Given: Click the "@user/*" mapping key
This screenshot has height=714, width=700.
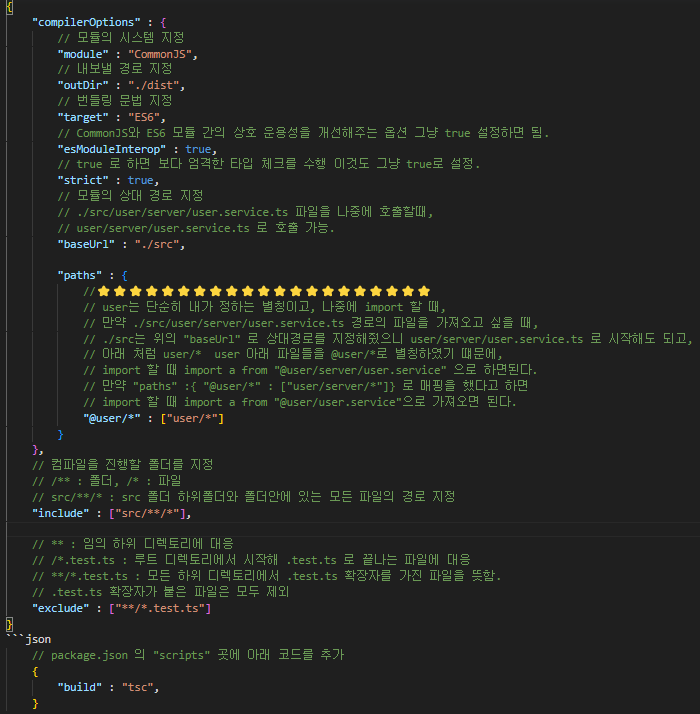Looking at the screenshot, I should (112, 418).
